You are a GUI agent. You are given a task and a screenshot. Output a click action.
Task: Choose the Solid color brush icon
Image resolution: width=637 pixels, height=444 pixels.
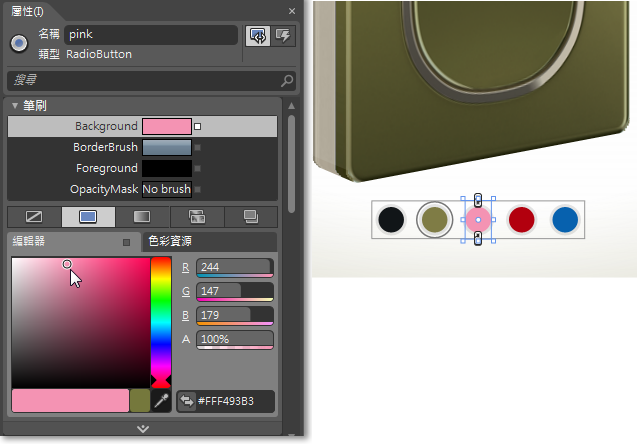[88, 217]
